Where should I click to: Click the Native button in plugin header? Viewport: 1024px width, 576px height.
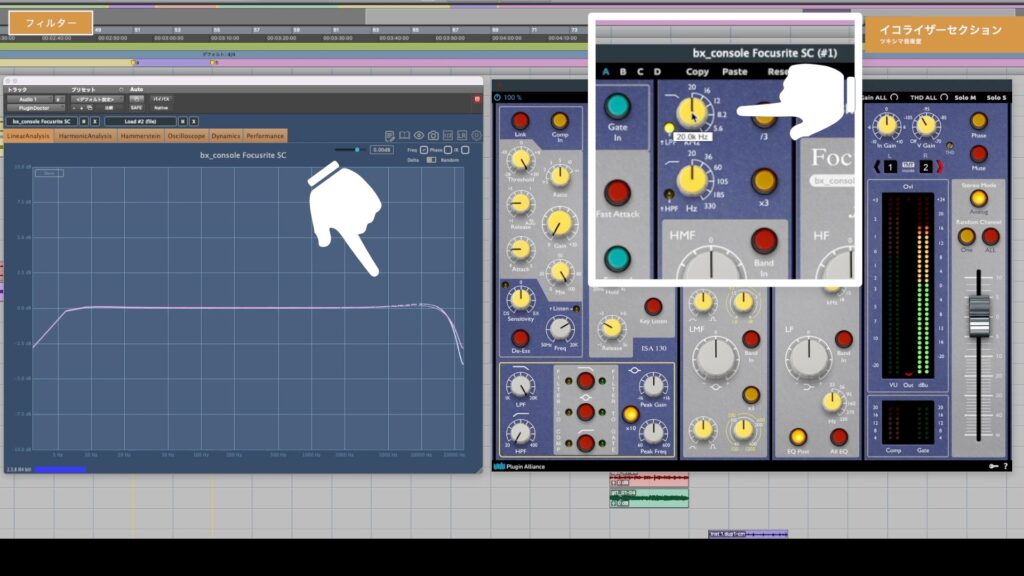click(x=161, y=108)
